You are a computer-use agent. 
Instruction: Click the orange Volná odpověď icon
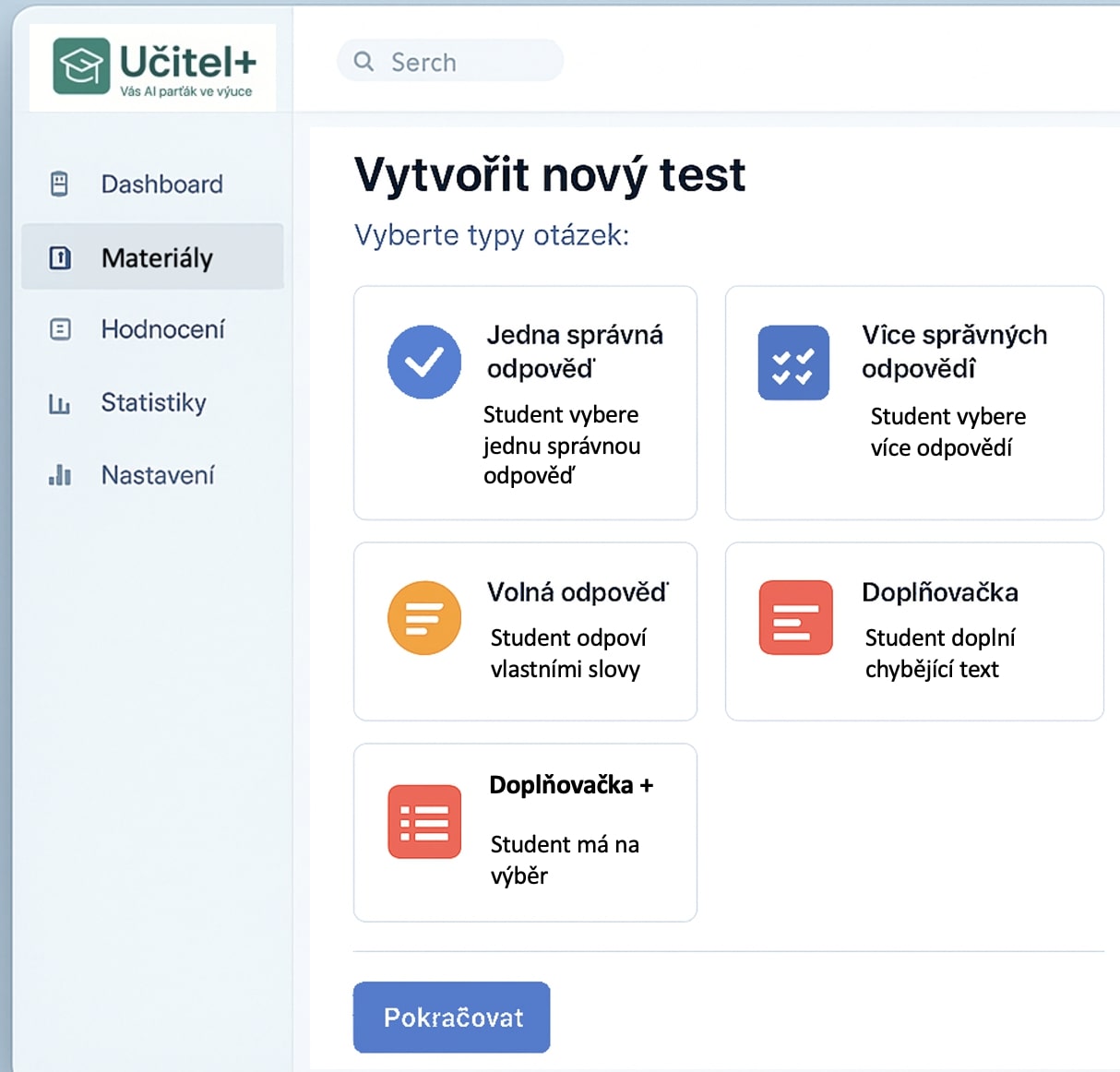tap(424, 618)
